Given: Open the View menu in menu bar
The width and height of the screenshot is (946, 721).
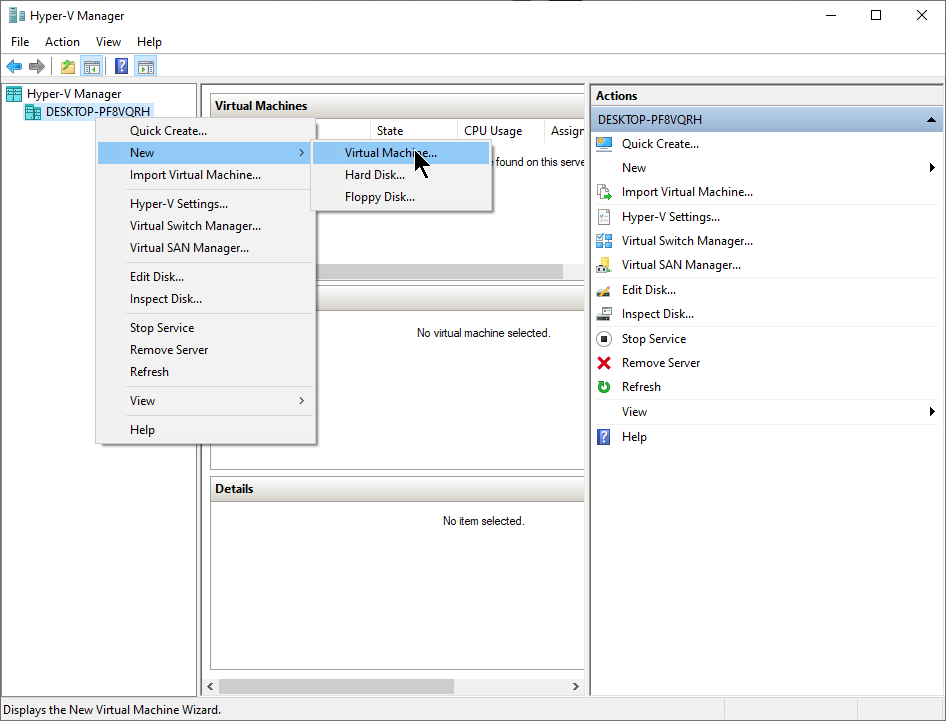Looking at the screenshot, I should [108, 42].
